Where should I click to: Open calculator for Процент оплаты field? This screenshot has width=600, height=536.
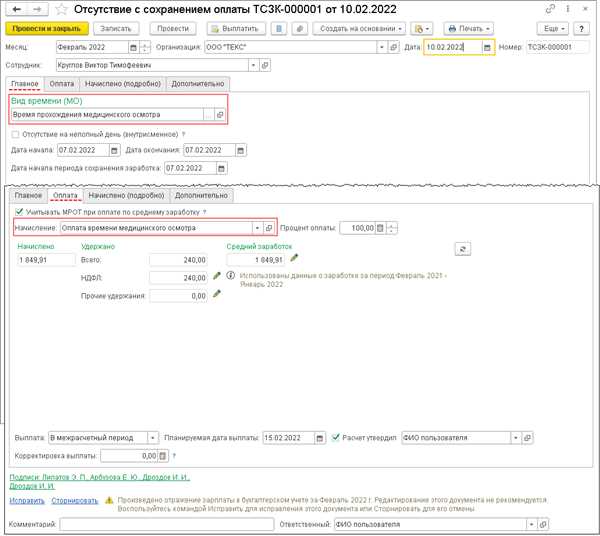point(382,228)
